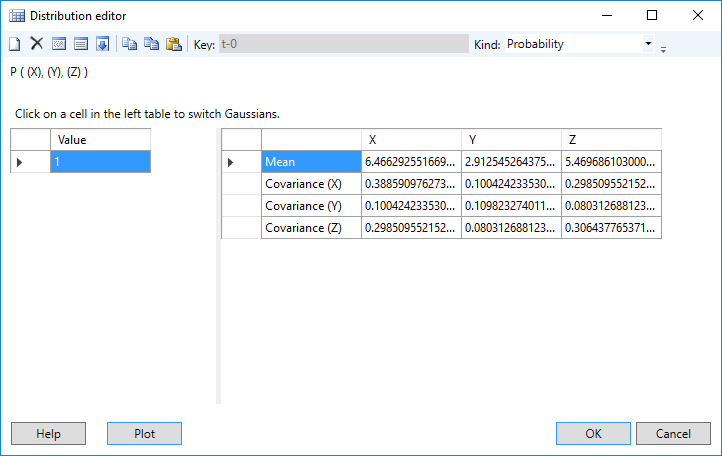The height and width of the screenshot is (456, 722).
Task: Open Help for the distribution editor
Action: 48,434
